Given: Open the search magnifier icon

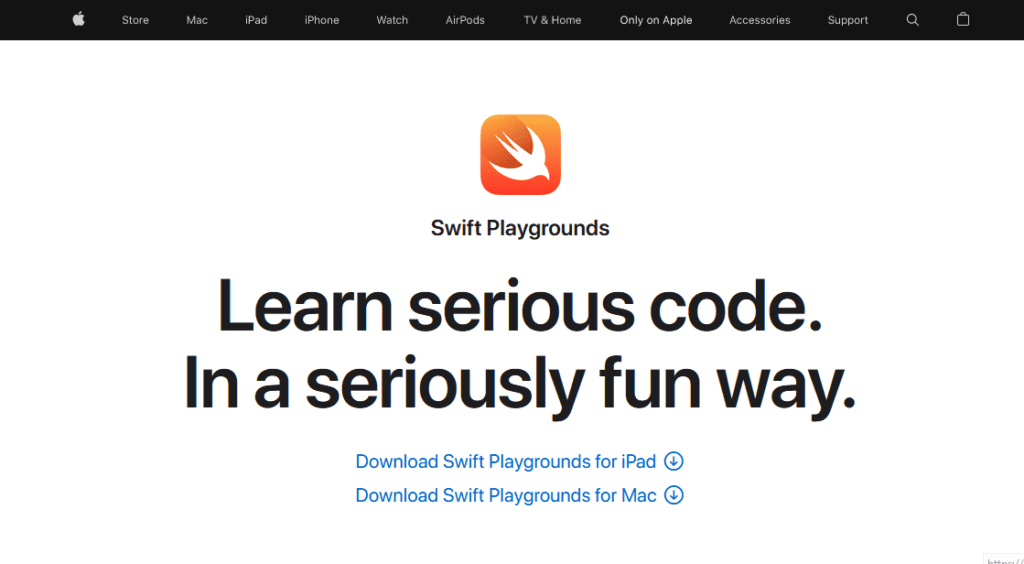Looking at the screenshot, I should [912, 20].
